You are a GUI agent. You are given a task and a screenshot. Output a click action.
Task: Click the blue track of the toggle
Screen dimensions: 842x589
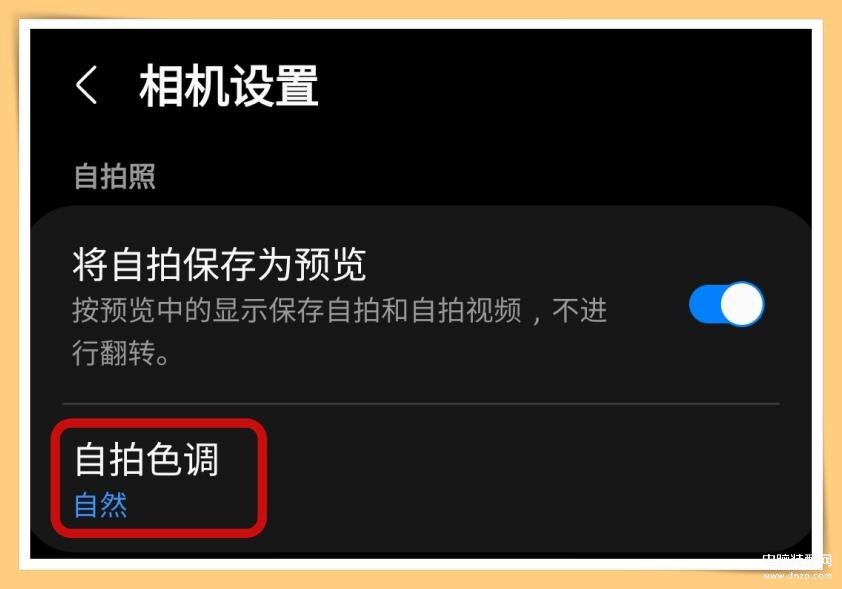pyautogui.click(x=705, y=304)
